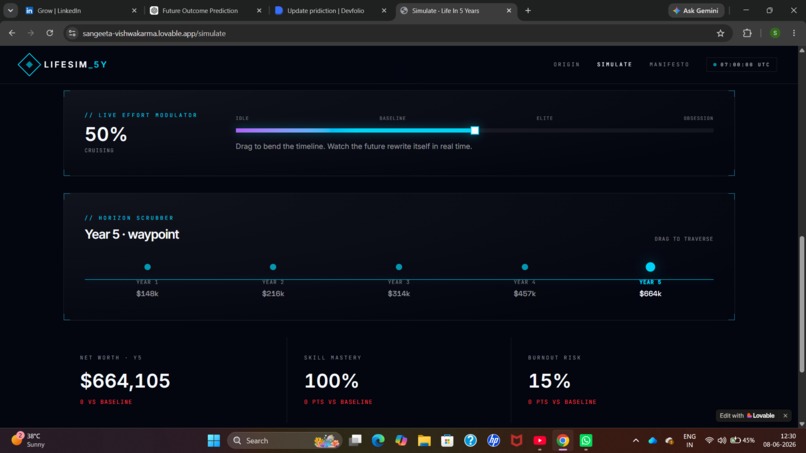This screenshot has width=806, height=453.
Task: Open YouTube from taskbar
Action: tap(540, 441)
